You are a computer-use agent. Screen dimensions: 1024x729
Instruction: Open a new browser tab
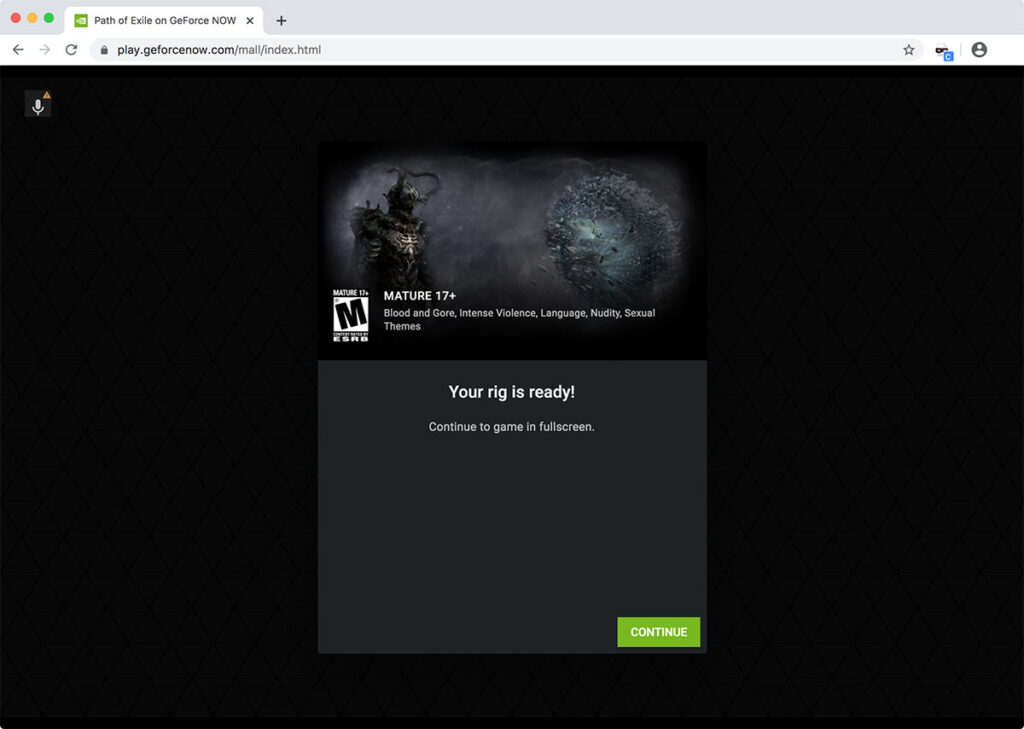(281, 21)
